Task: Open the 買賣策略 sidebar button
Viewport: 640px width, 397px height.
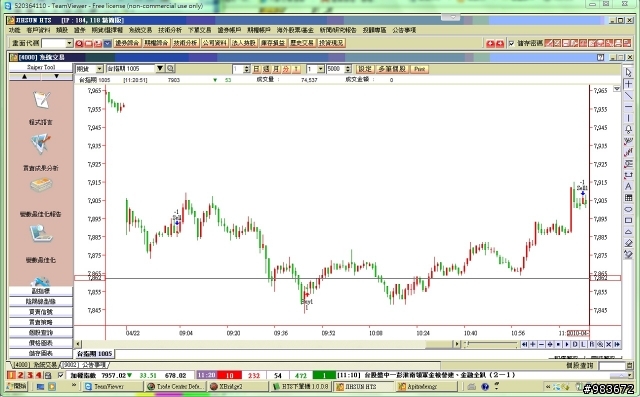Action: pyautogui.click(x=40, y=322)
